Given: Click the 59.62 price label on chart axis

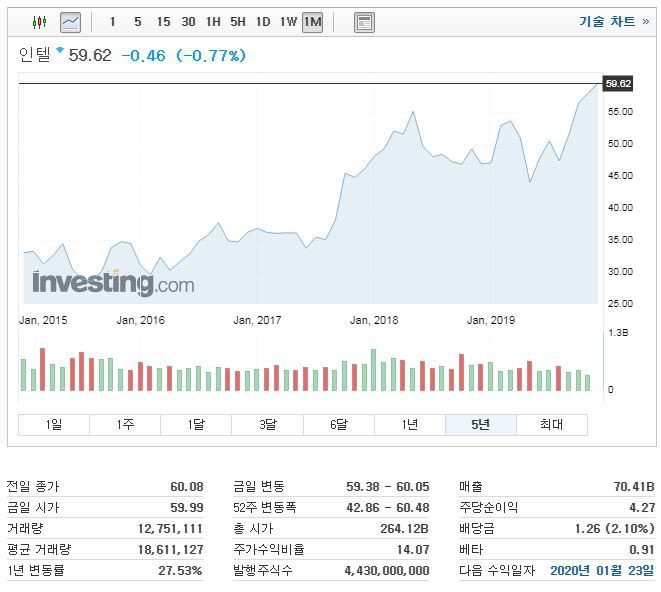Looking at the screenshot, I should click(x=618, y=83).
